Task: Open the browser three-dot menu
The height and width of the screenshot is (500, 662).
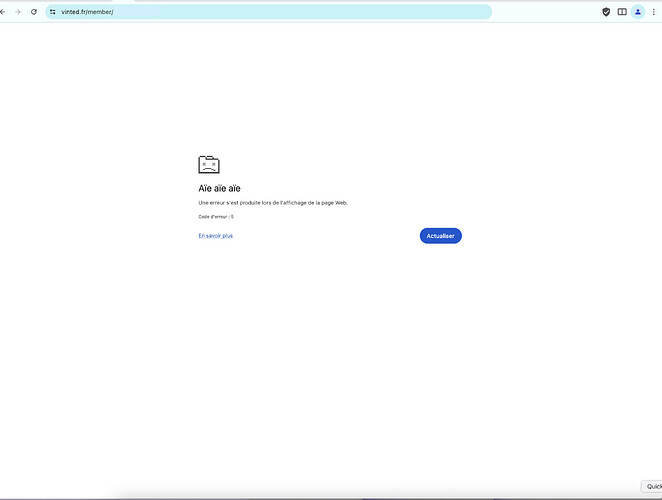Action: coord(656,12)
